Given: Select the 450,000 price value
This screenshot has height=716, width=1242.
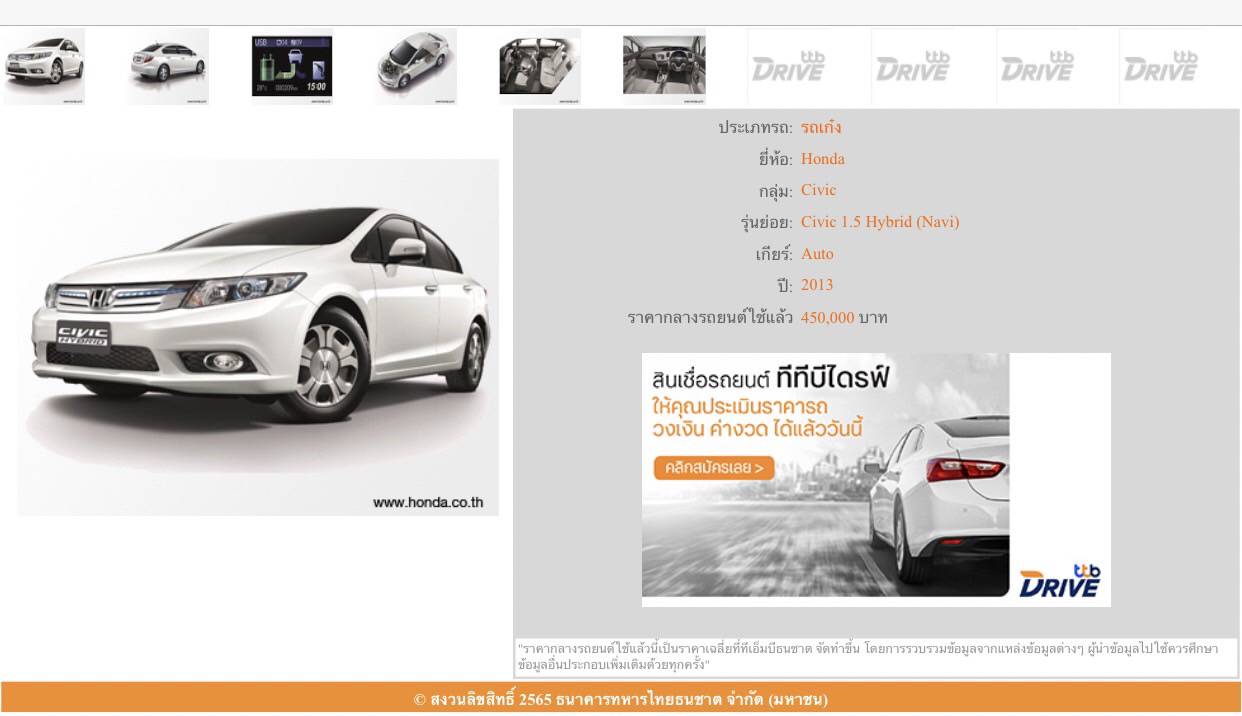Looking at the screenshot, I should click(828, 317).
